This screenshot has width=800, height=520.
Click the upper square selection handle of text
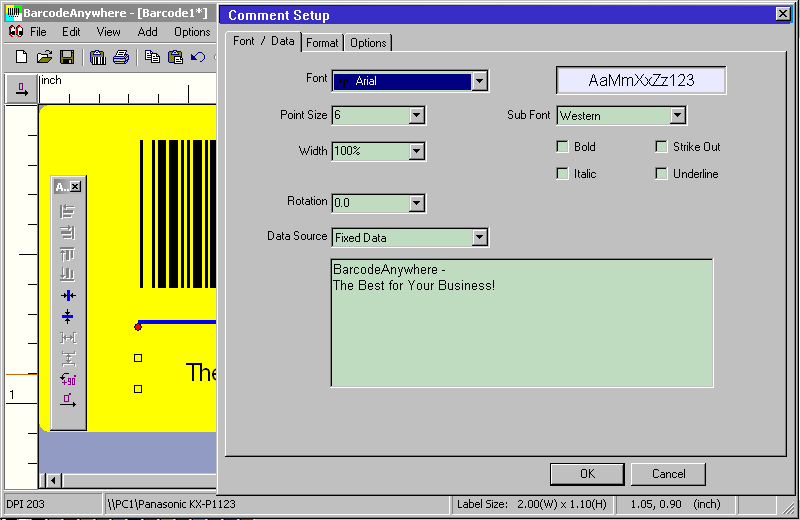(x=138, y=358)
